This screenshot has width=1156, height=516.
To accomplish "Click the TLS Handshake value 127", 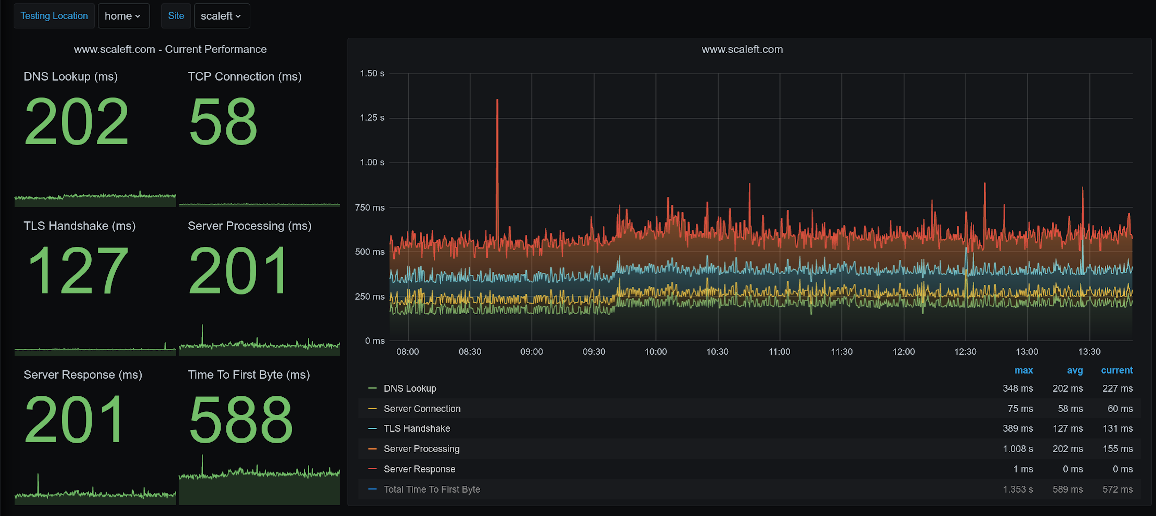I will [80, 271].
